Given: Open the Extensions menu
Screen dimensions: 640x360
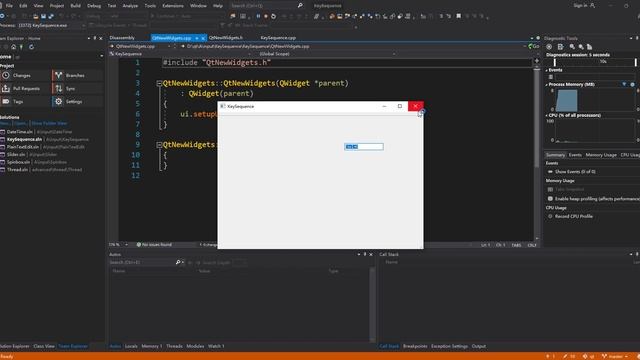Looking at the screenshot, I should (173, 6).
